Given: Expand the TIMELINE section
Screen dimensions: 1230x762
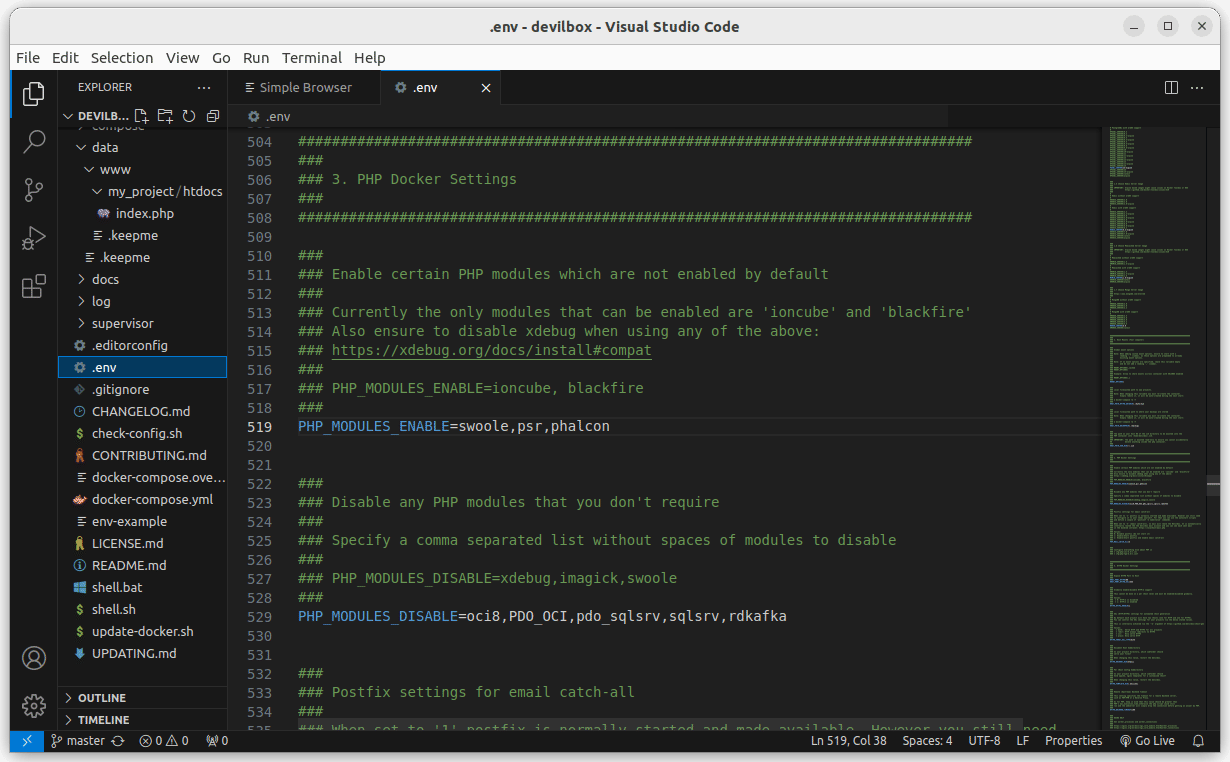Looking at the screenshot, I should click(104, 720).
